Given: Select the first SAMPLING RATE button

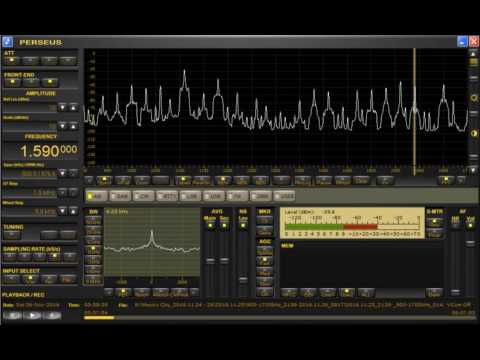Looking at the screenshot, I should point(9,257).
